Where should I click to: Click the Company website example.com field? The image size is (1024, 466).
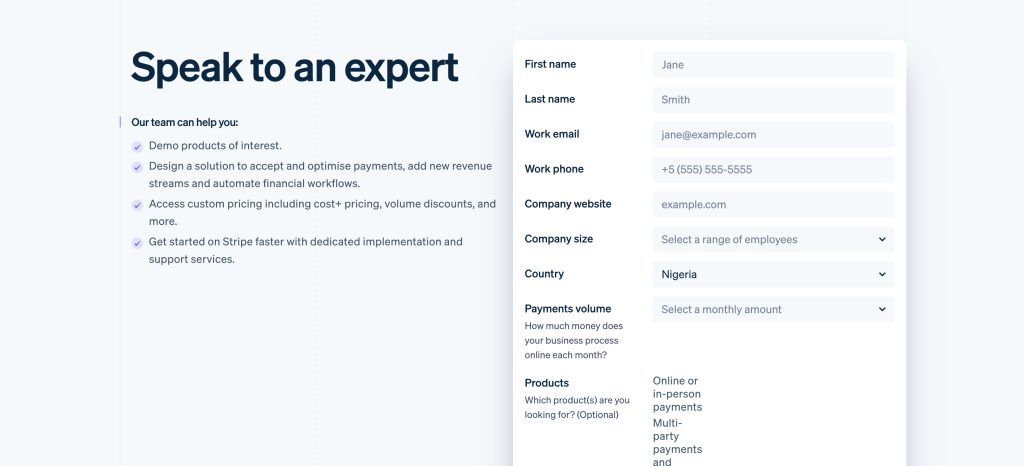(x=773, y=205)
